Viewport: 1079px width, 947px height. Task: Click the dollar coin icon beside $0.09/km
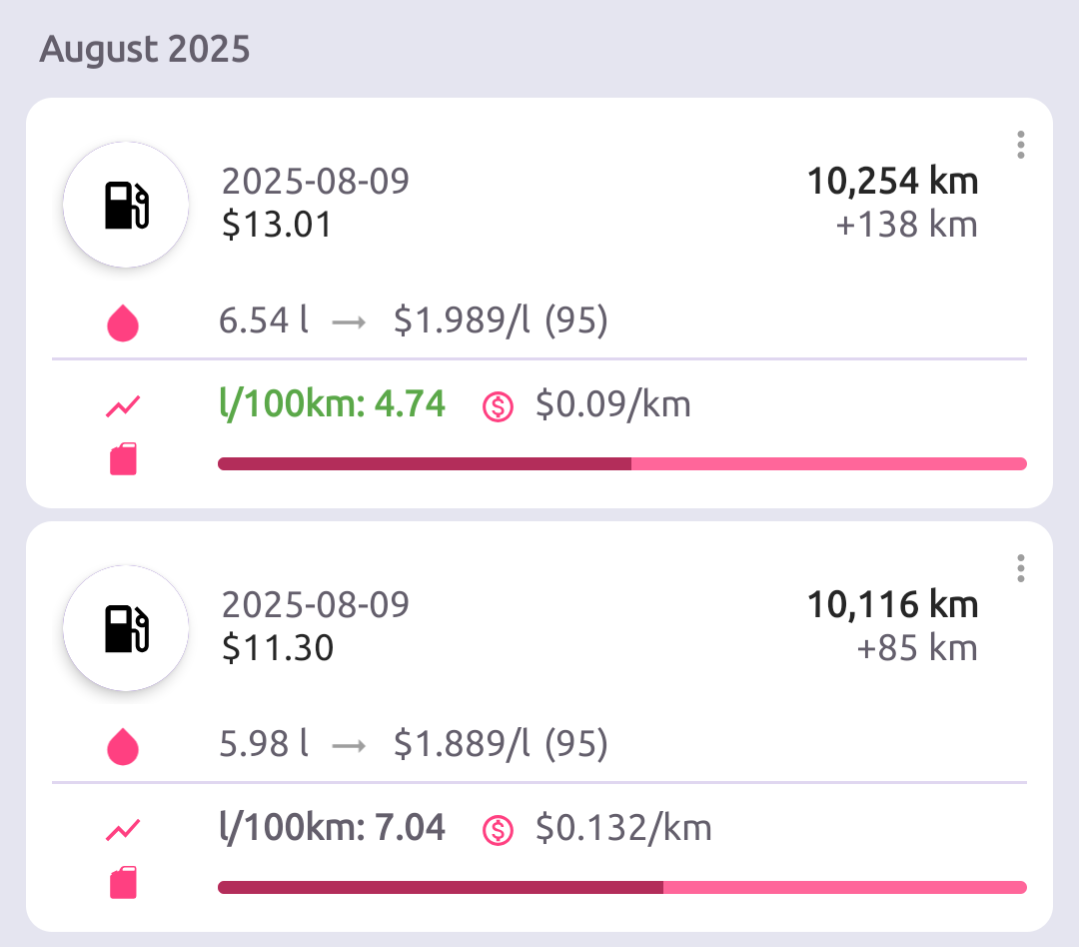(x=498, y=406)
